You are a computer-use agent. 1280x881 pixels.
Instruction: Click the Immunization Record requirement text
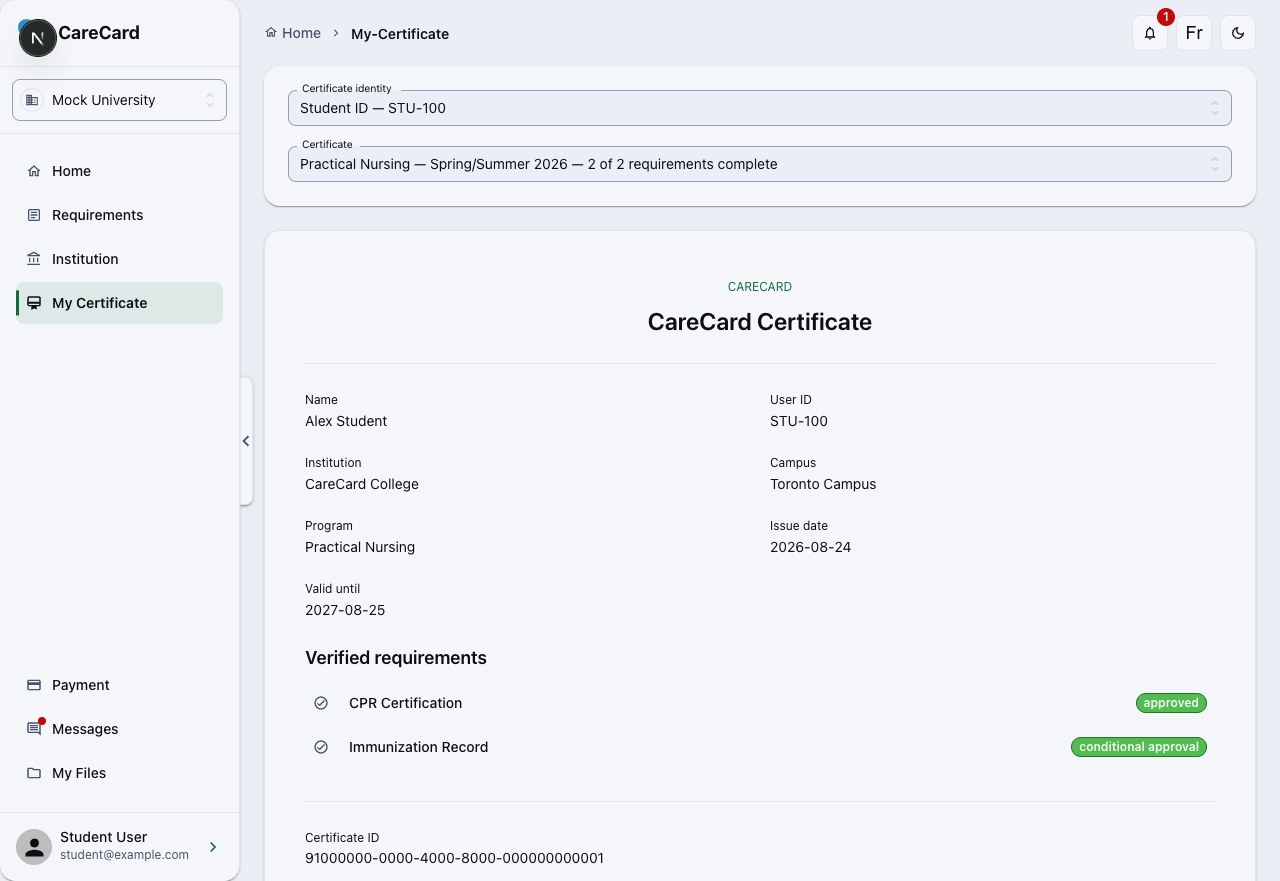[x=418, y=747]
